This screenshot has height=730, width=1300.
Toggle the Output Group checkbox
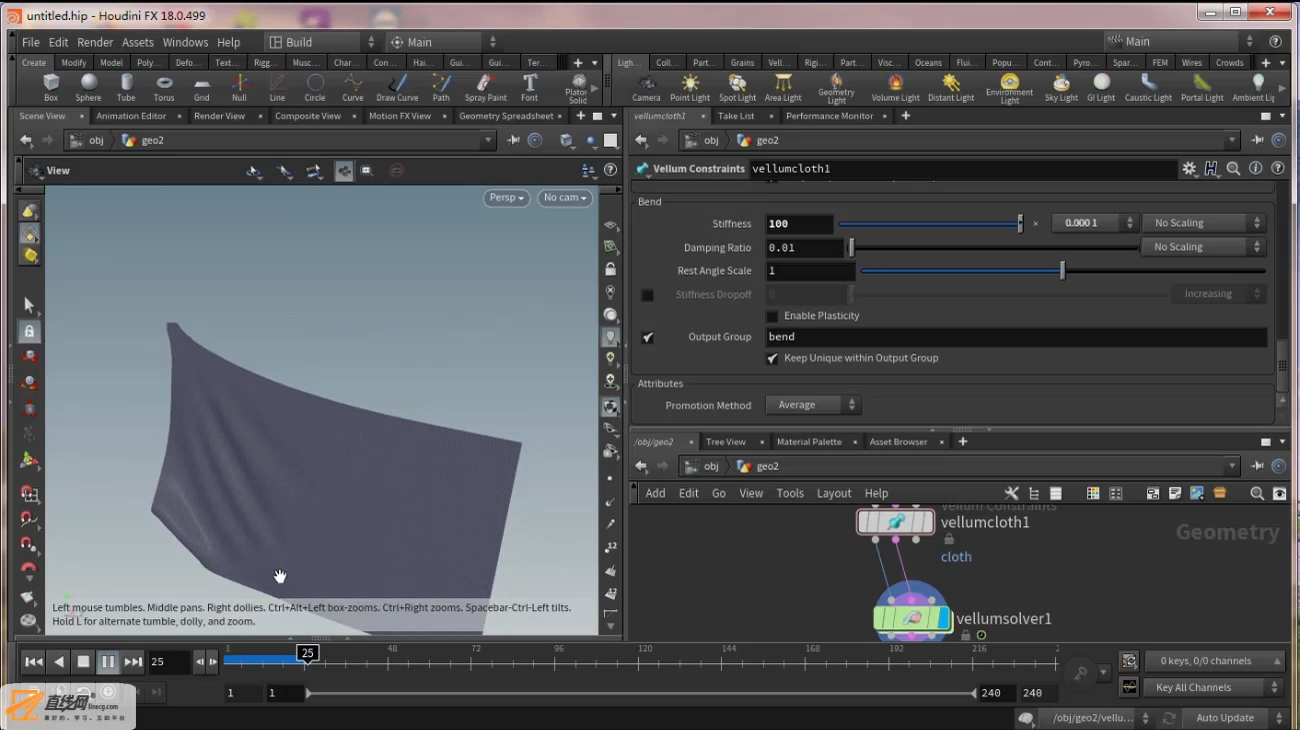(x=647, y=337)
